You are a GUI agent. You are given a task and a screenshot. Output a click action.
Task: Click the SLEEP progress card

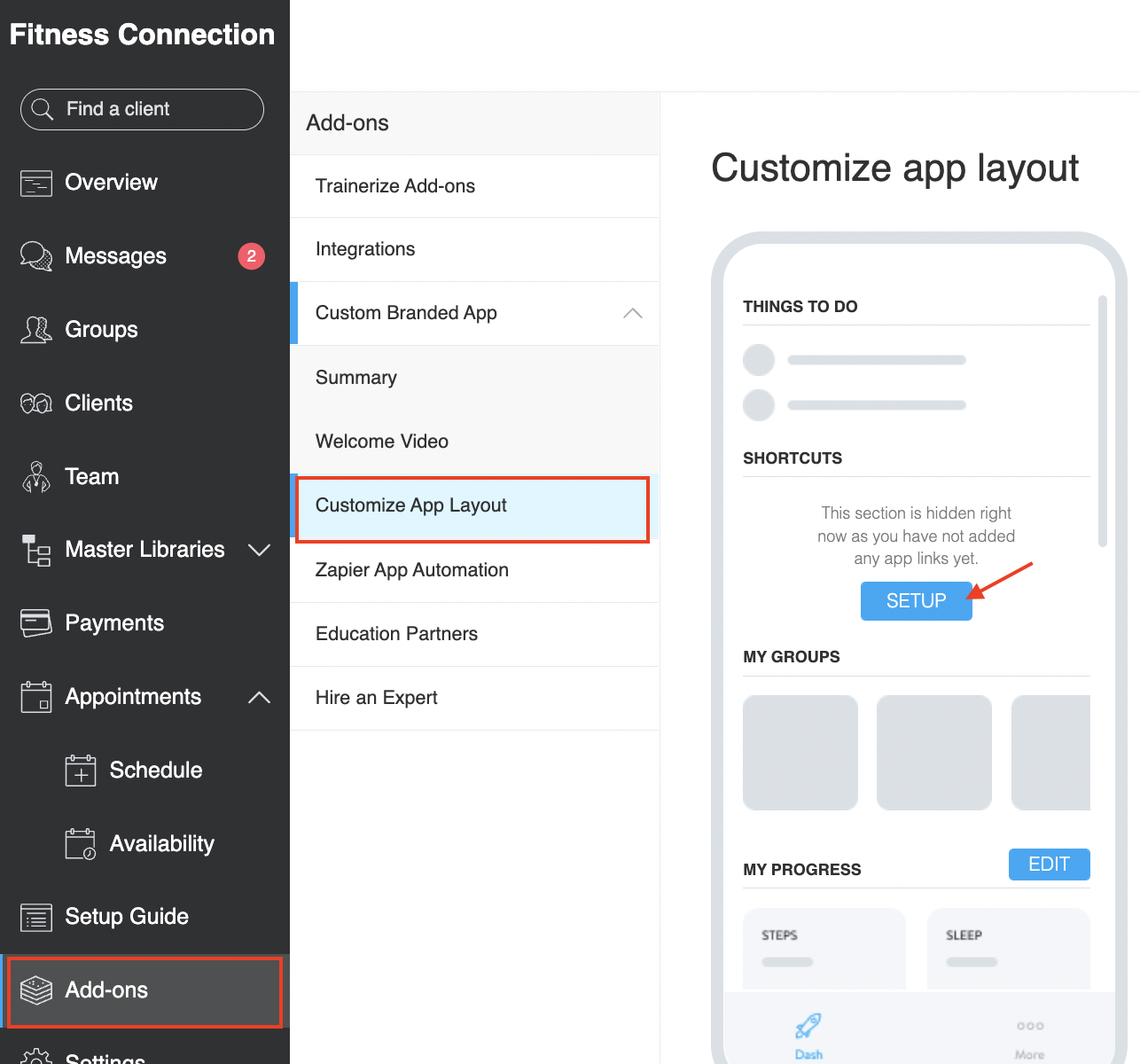click(1009, 949)
